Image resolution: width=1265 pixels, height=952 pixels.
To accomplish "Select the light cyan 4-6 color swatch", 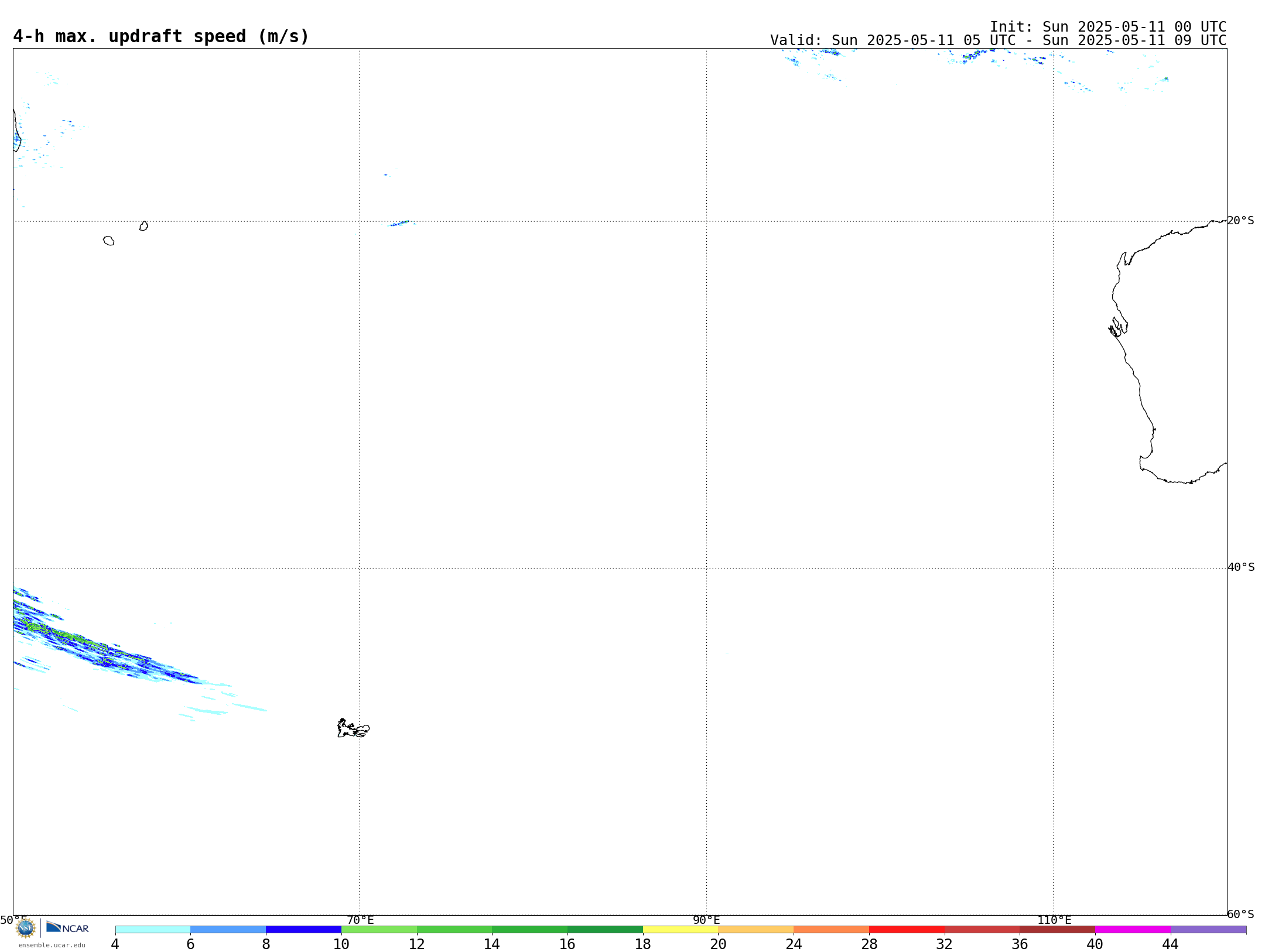I will pyautogui.click(x=153, y=930).
